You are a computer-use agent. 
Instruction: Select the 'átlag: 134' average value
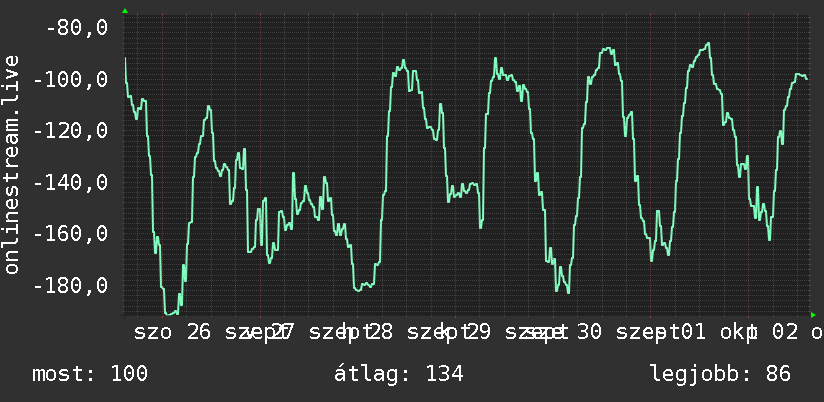click(399, 374)
